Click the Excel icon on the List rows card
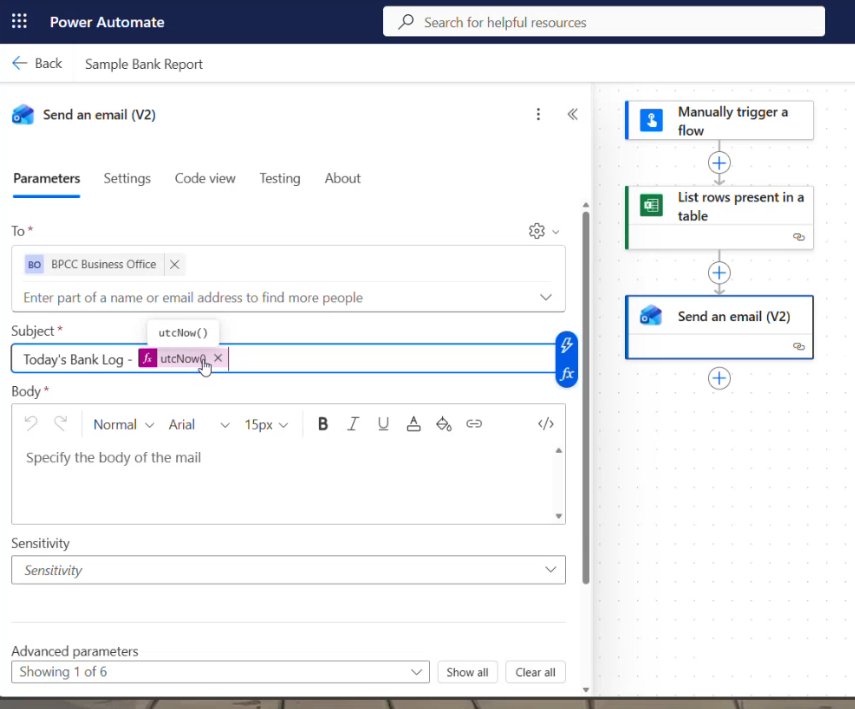Screen dimensions: 855x709 [x=652, y=206]
